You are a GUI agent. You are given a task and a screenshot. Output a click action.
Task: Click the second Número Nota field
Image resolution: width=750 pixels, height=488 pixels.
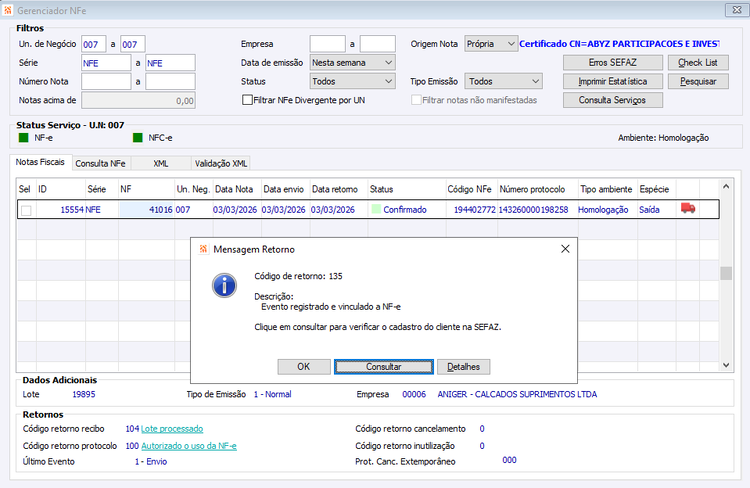tap(170, 81)
